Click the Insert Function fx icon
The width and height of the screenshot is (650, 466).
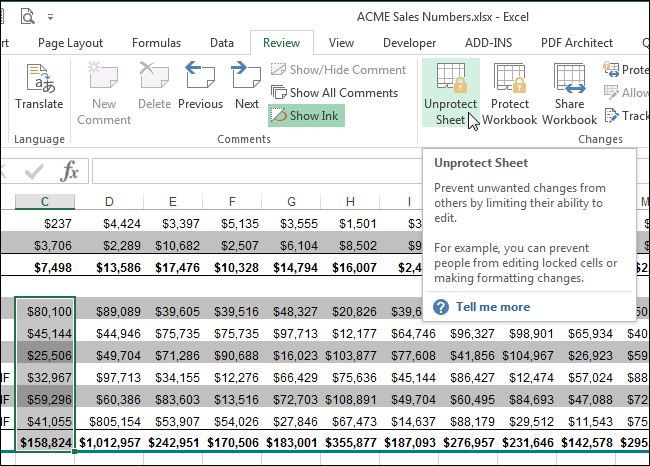[x=69, y=171]
